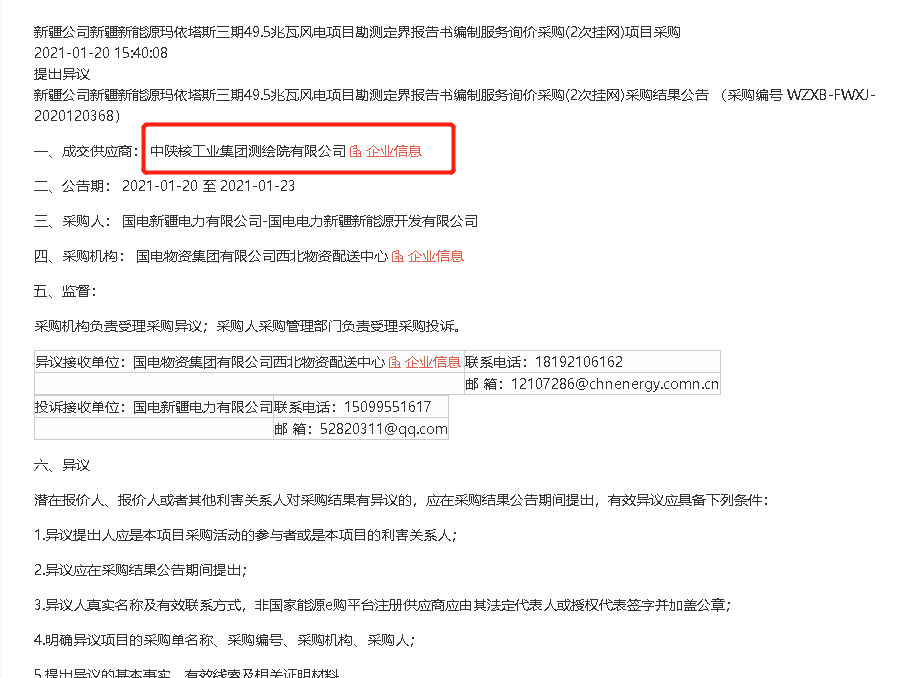Click the phone number 15099551617
The width and height of the screenshot is (919, 678).
coord(387,407)
